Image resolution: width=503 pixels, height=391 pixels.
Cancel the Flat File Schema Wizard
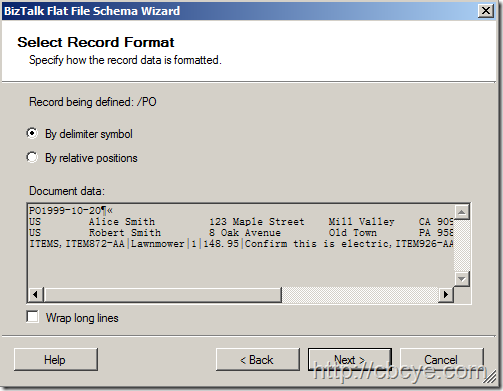point(442,359)
